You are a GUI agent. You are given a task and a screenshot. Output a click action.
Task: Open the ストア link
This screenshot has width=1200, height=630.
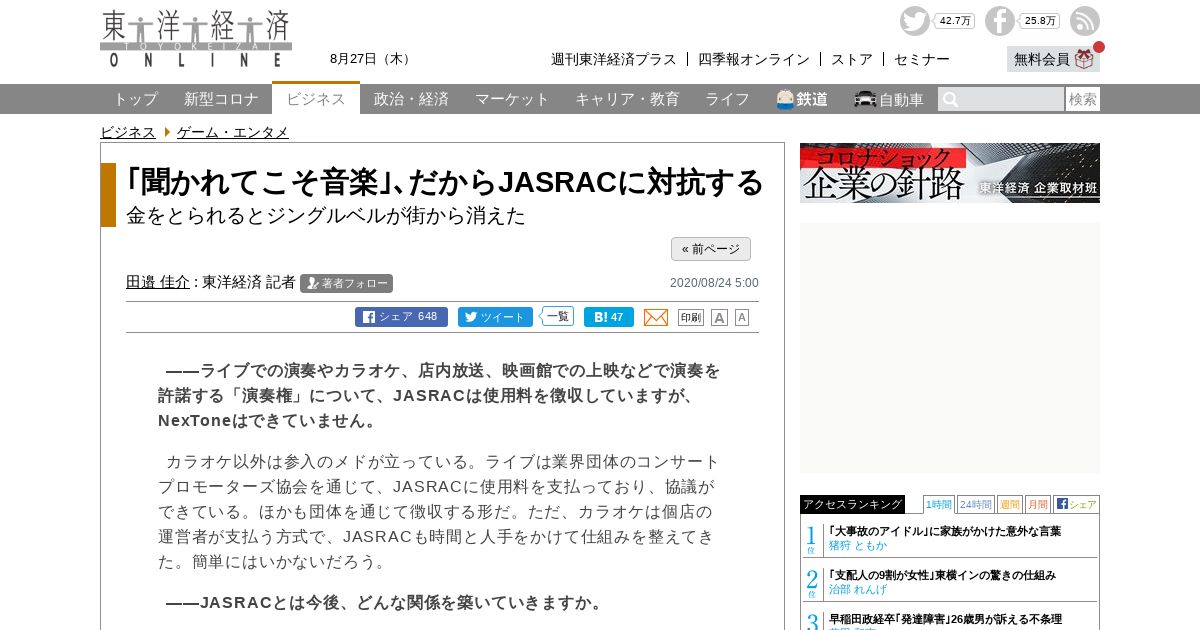click(852, 59)
